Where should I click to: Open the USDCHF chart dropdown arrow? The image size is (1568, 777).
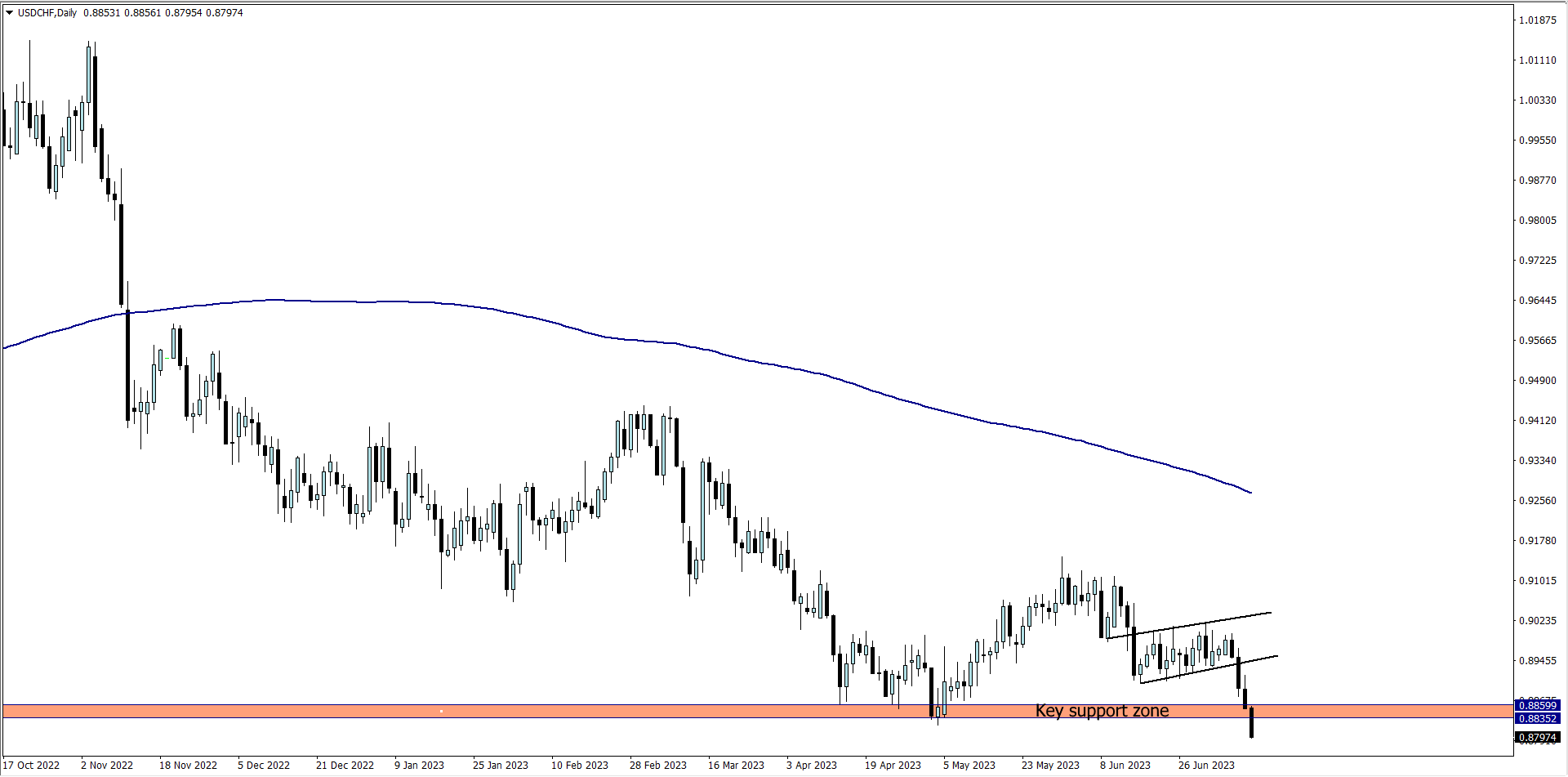pos(10,13)
